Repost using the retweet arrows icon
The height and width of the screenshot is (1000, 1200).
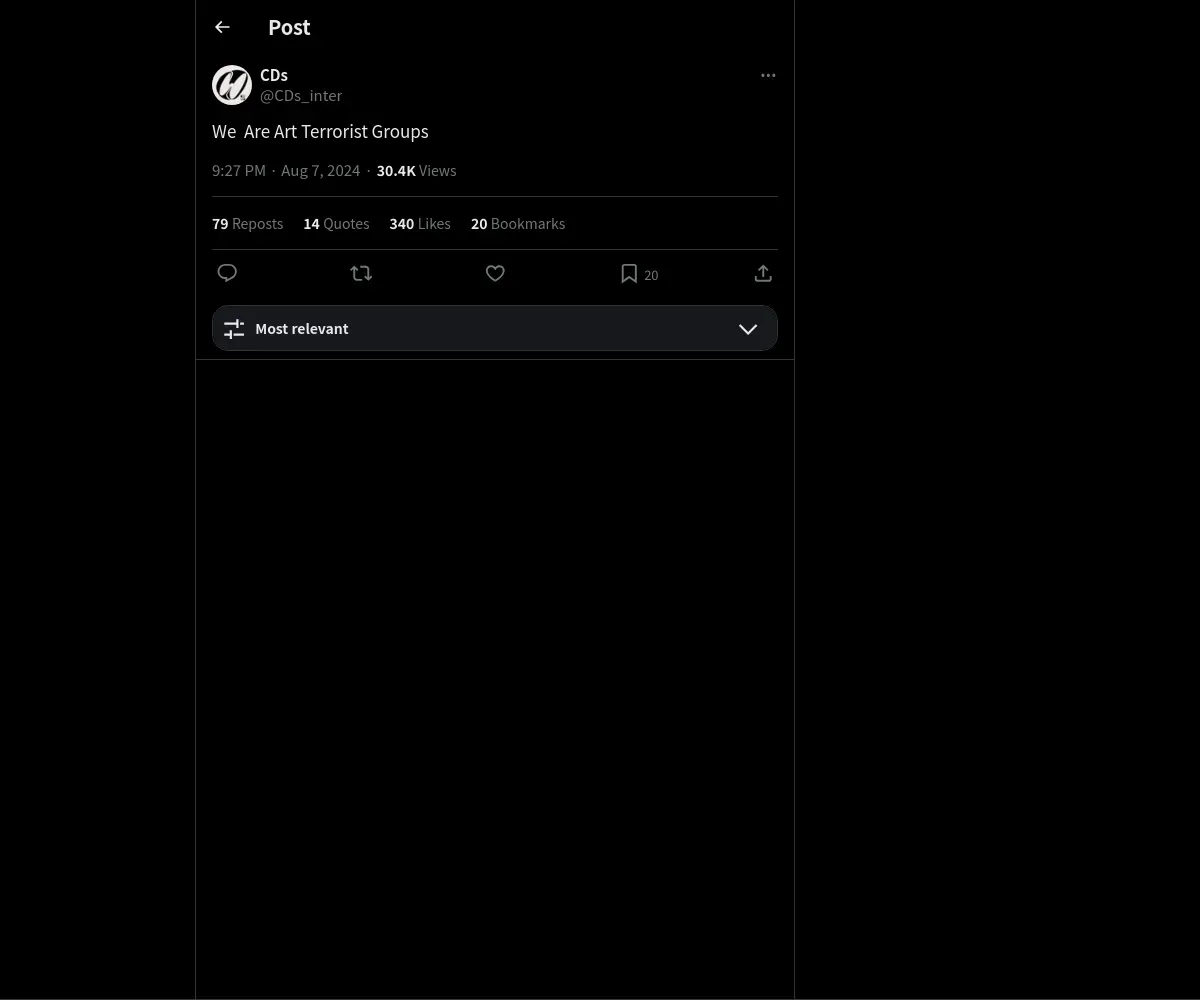pyautogui.click(x=361, y=273)
